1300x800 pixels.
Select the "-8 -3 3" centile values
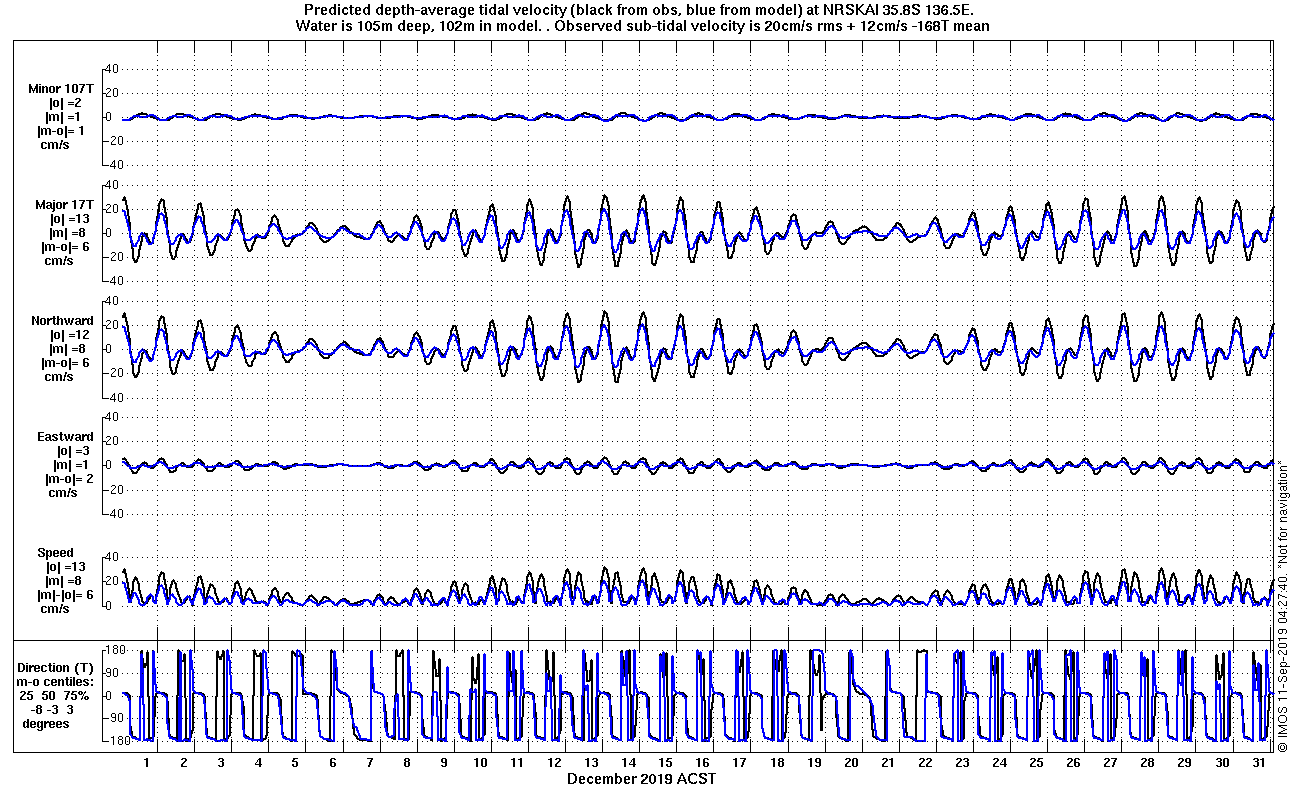53,709
